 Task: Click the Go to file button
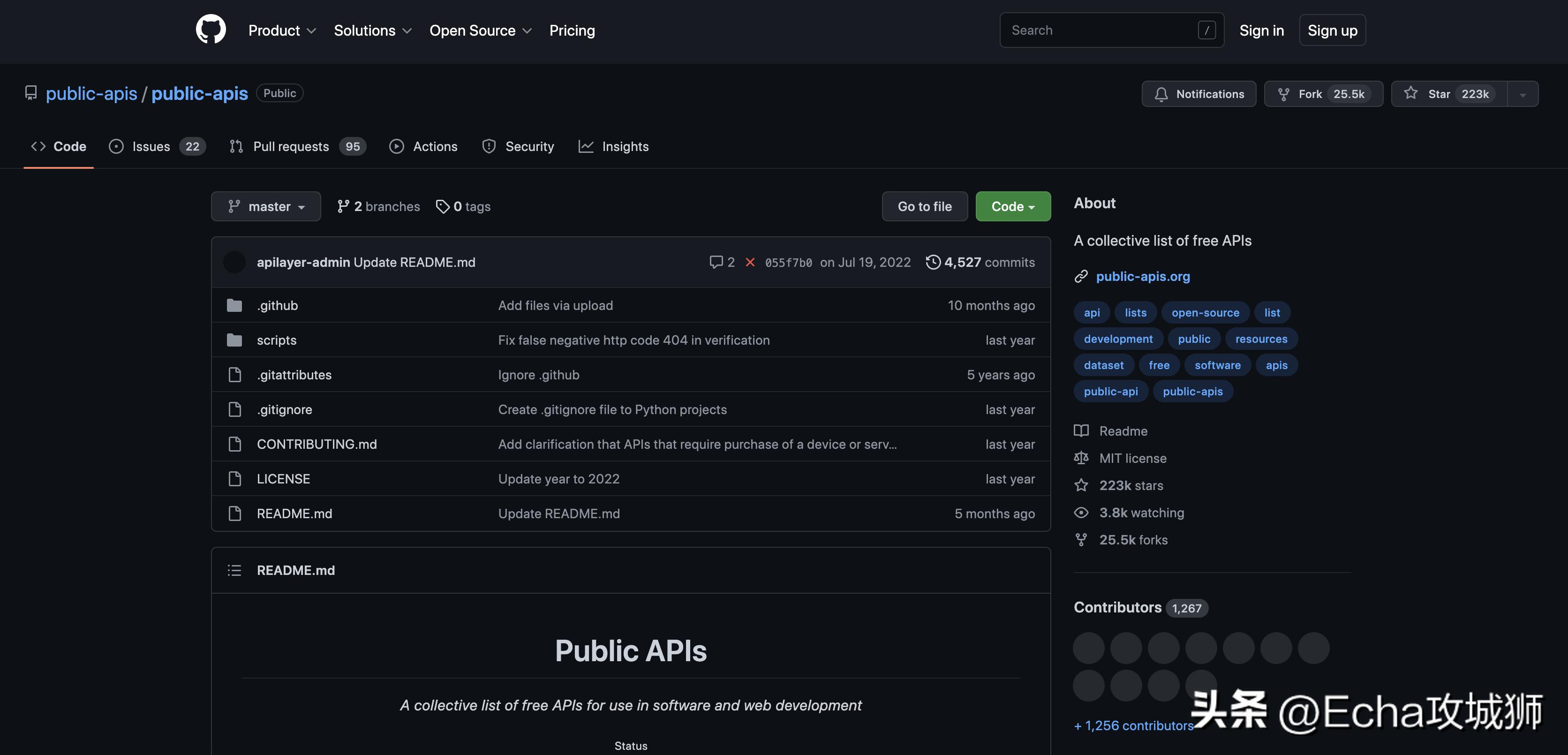coord(925,207)
